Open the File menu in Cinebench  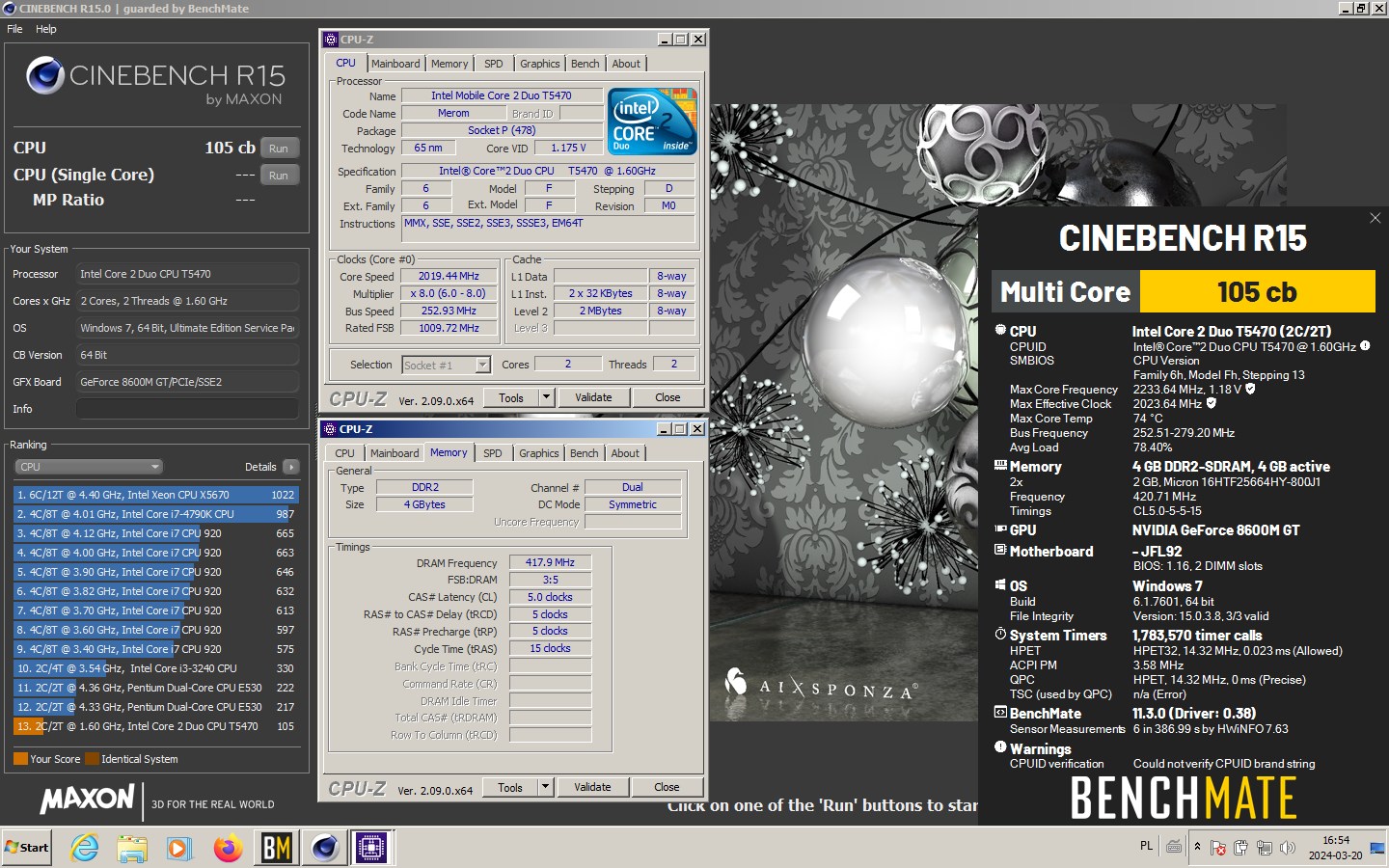coord(14,29)
